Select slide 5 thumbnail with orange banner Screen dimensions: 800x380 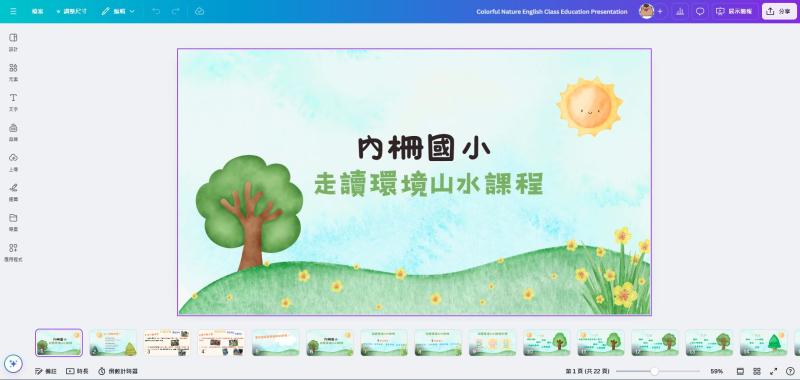click(276, 342)
